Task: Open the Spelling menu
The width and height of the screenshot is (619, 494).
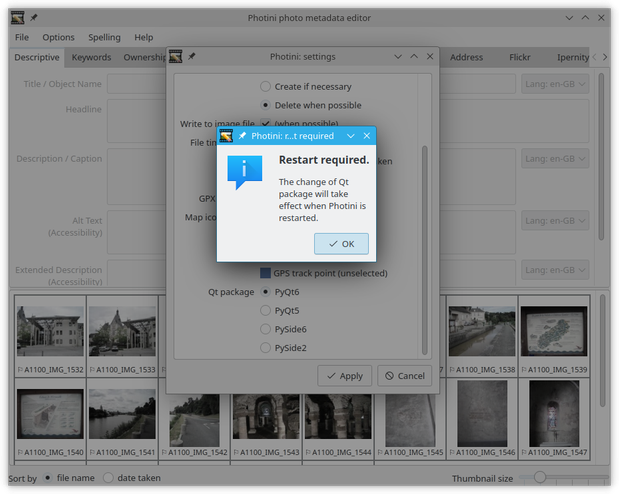Action: [104, 37]
